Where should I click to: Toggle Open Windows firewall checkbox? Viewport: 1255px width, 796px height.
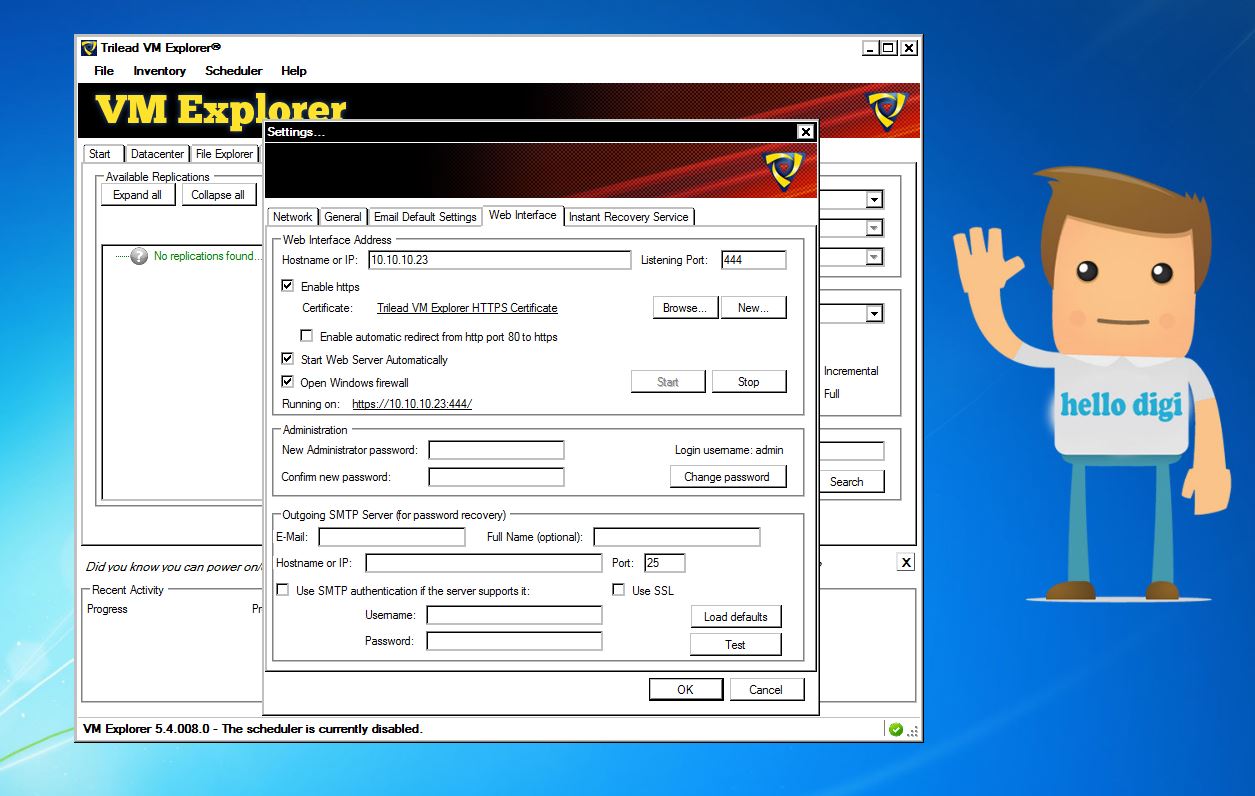pyautogui.click(x=288, y=381)
